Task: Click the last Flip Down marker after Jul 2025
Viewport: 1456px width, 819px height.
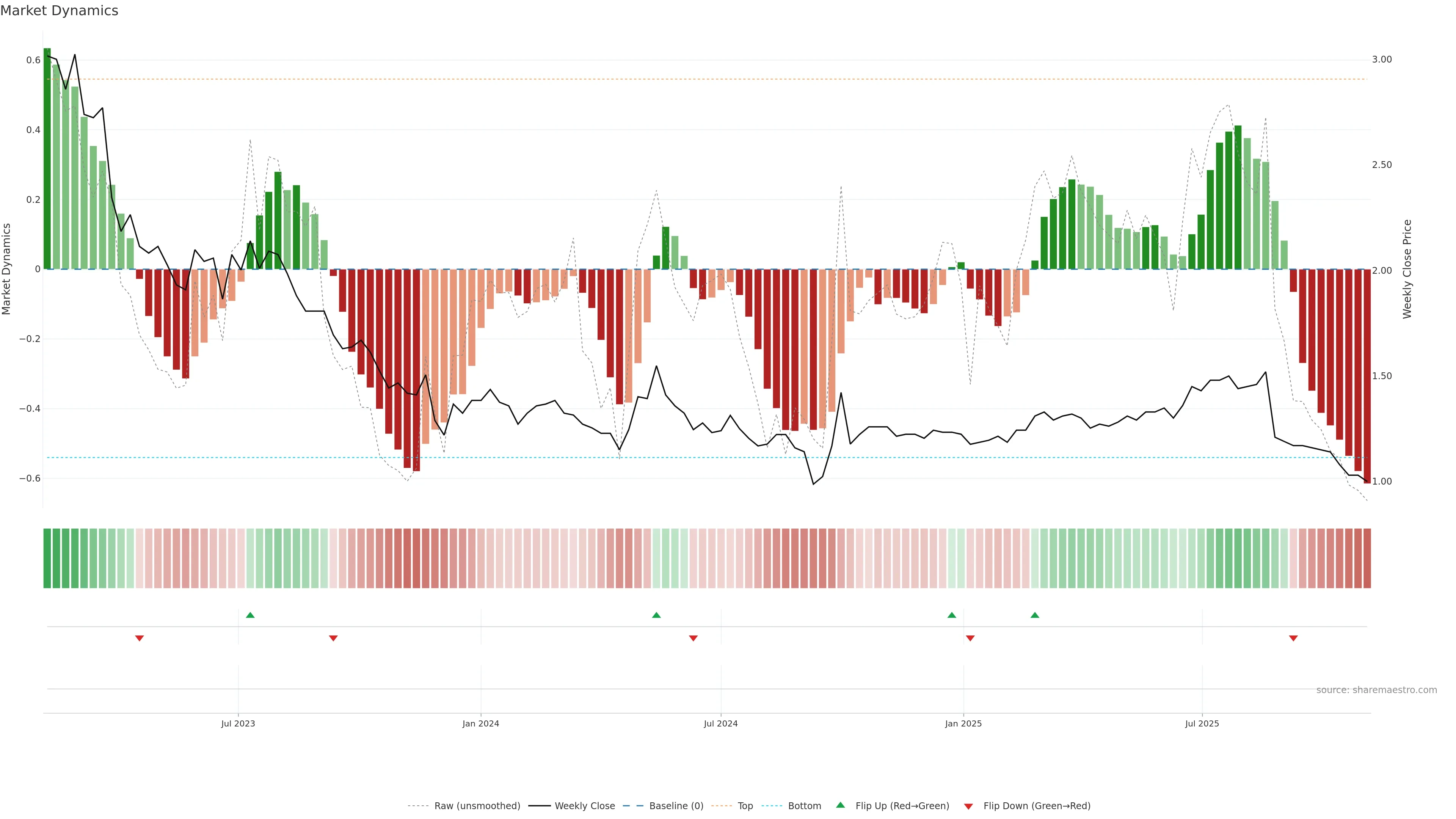Action: click(1293, 638)
